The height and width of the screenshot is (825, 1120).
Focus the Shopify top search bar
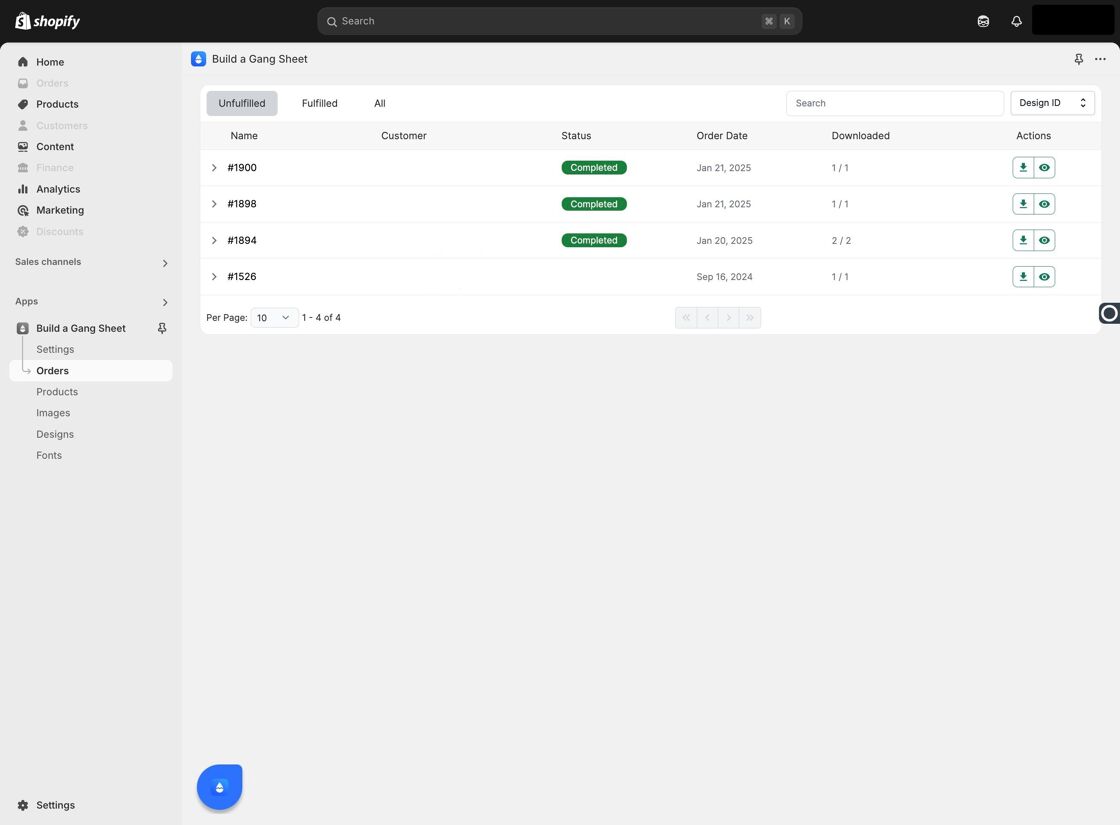(559, 21)
